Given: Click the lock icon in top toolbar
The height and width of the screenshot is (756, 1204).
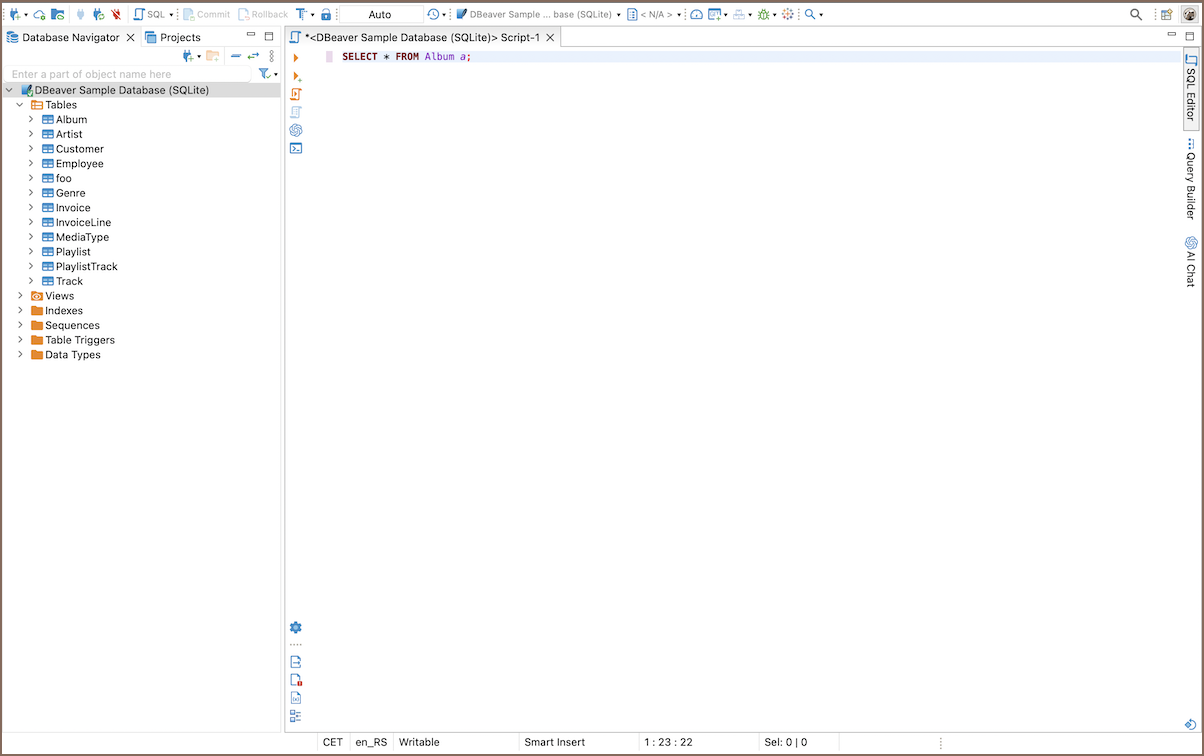Looking at the screenshot, I should 326,15.
